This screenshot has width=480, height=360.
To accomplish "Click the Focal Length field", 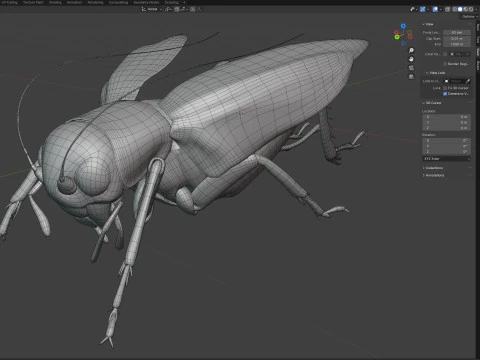I will pos(457,32).
